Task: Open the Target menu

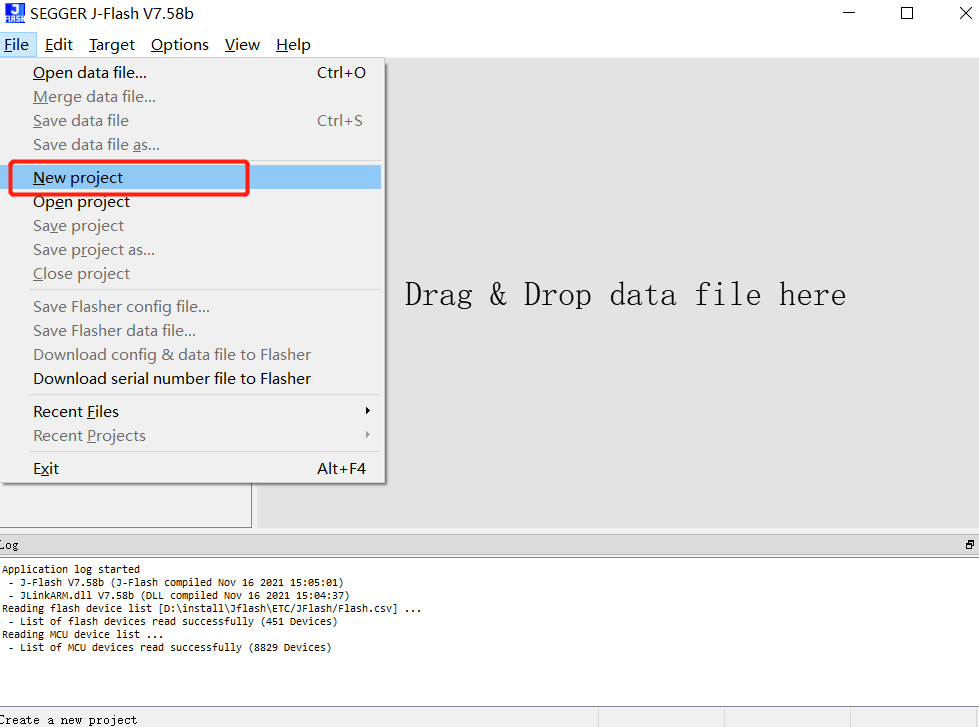Action: point(112,45)
